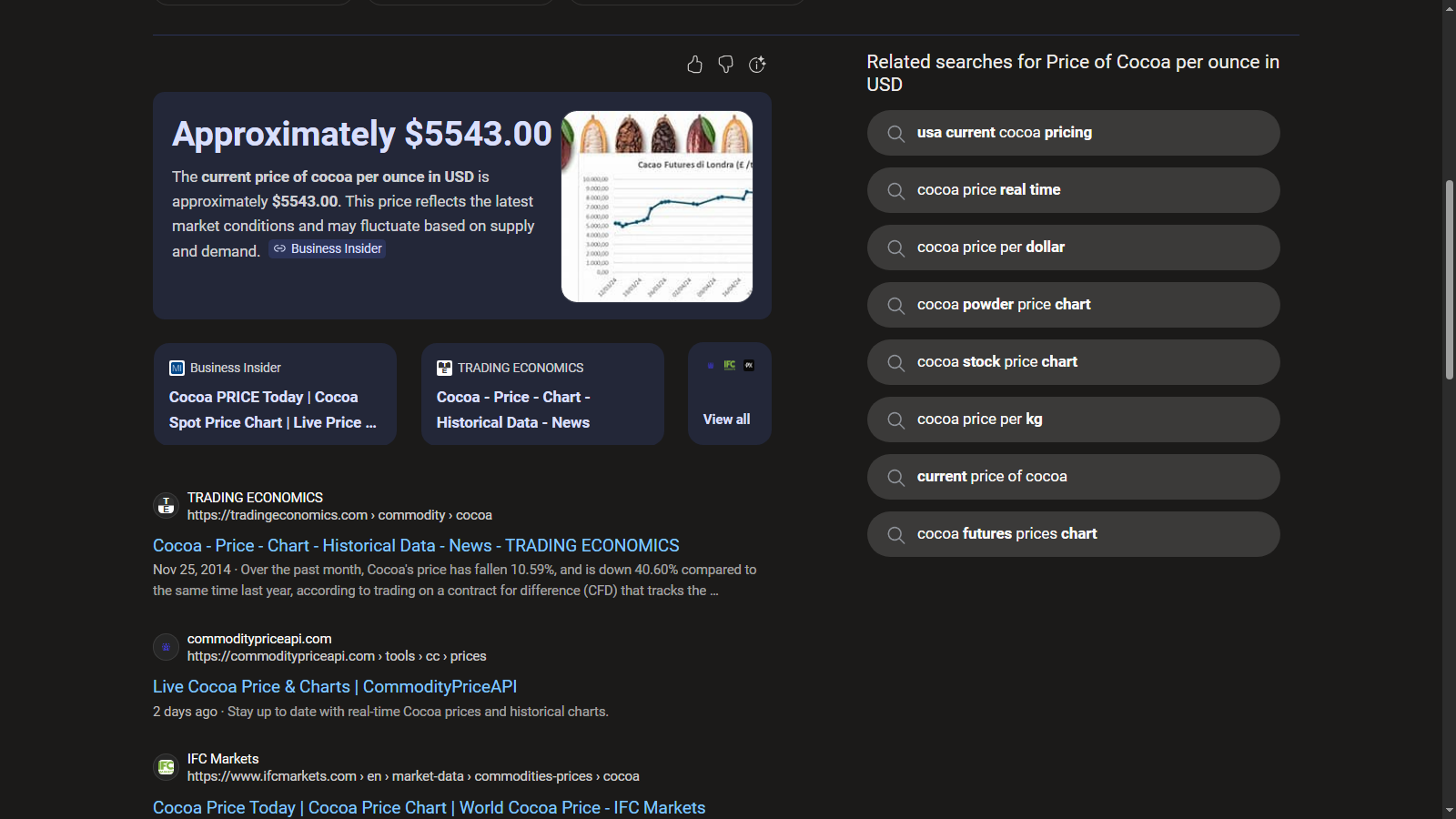Search related term cocoa price real time
The height and width of the screenshot is (819, 1456).
click(x=1074, y=190)
